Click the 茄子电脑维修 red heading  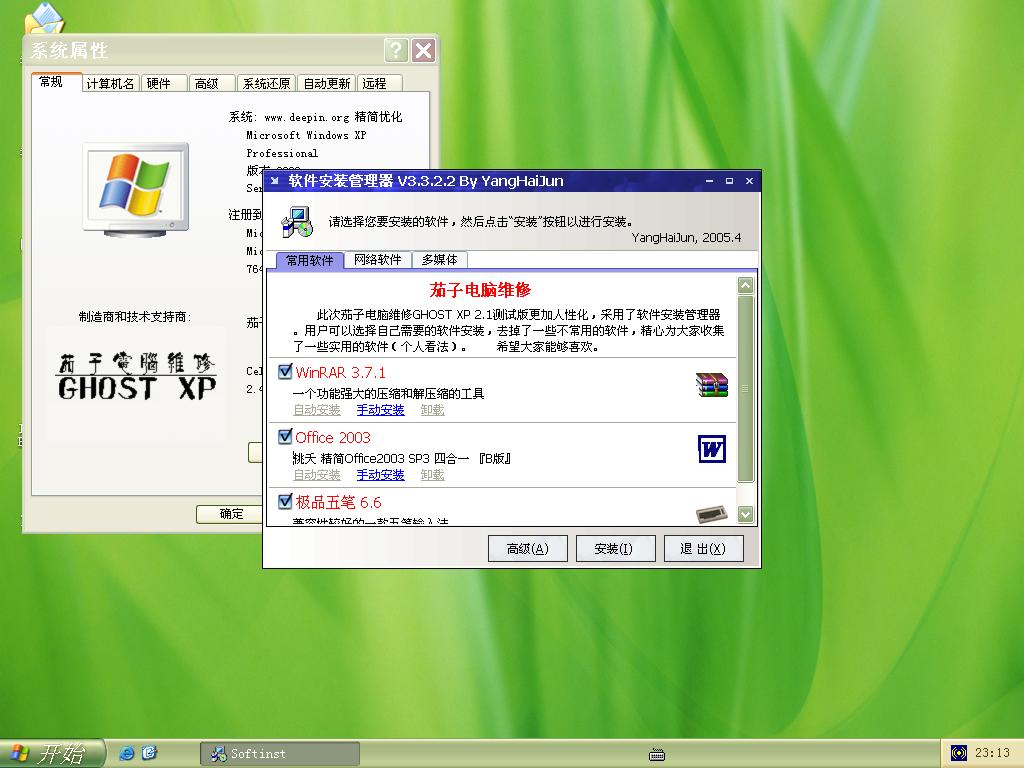(480, 290)
